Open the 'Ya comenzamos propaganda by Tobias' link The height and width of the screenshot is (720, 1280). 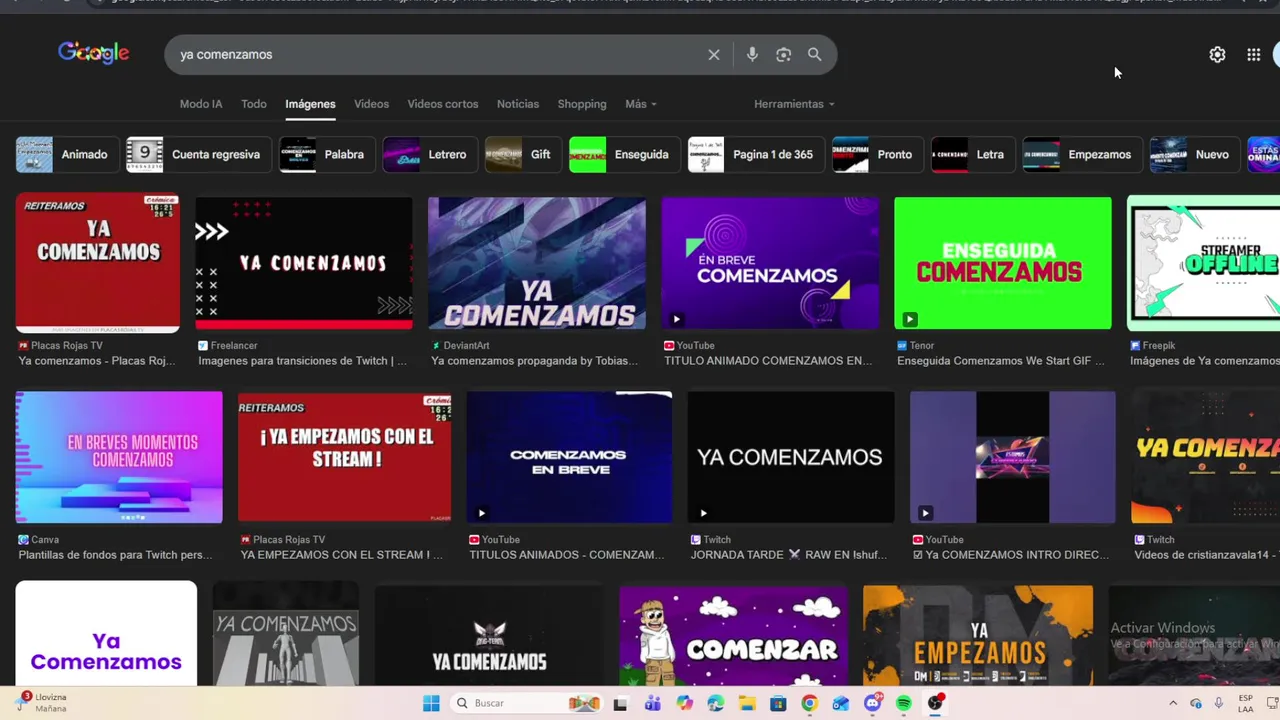coord(534,361)
